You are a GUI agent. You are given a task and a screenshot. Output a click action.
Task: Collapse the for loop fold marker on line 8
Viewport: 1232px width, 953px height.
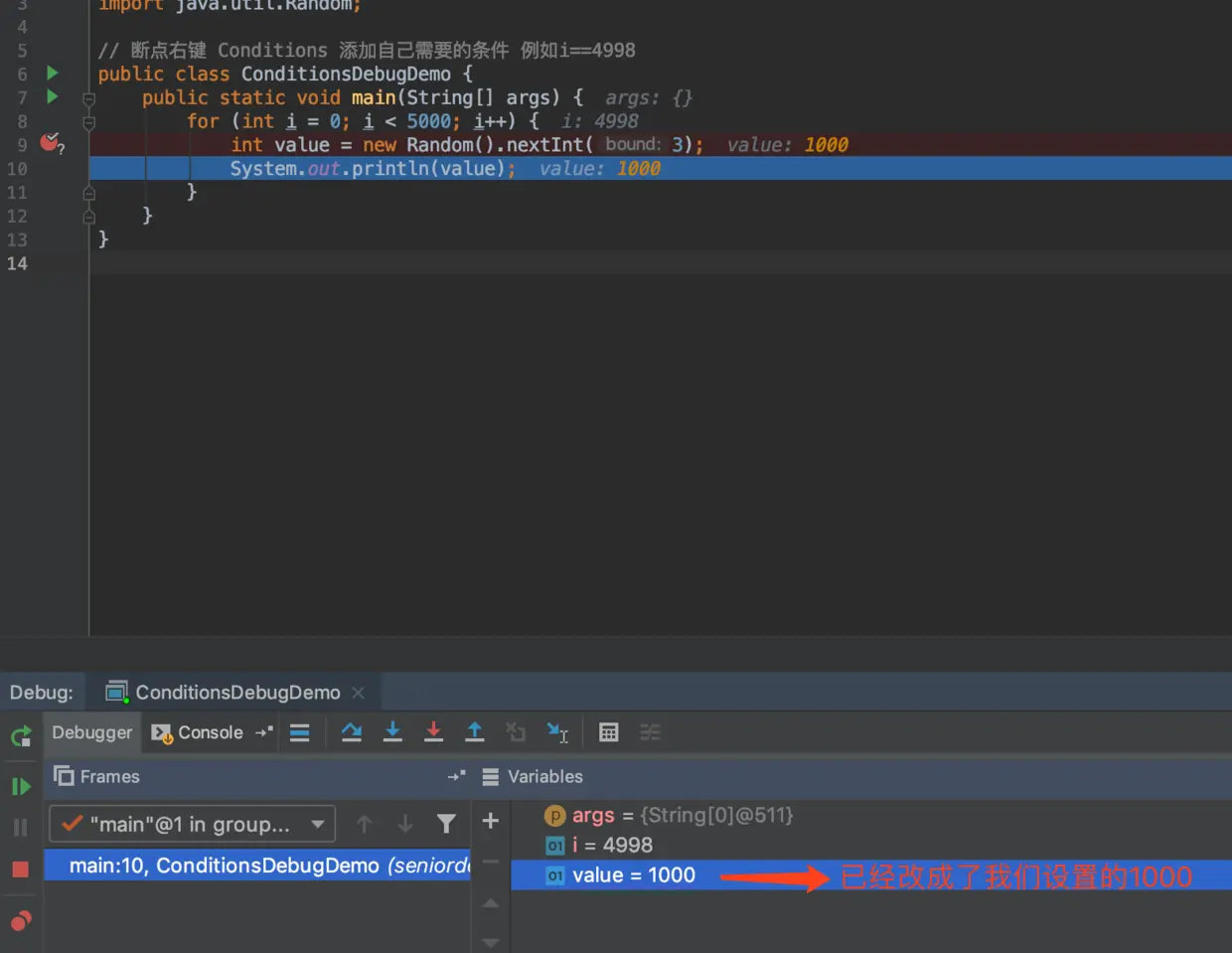(x=88, y=122)
